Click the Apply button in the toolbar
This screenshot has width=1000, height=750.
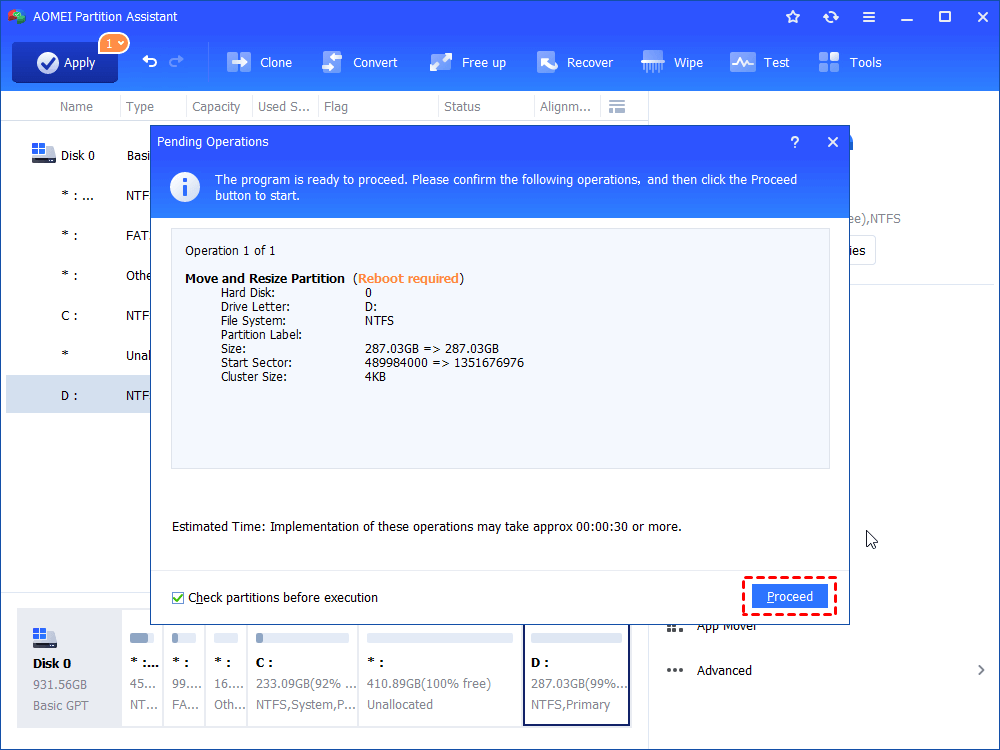point(65,62)
